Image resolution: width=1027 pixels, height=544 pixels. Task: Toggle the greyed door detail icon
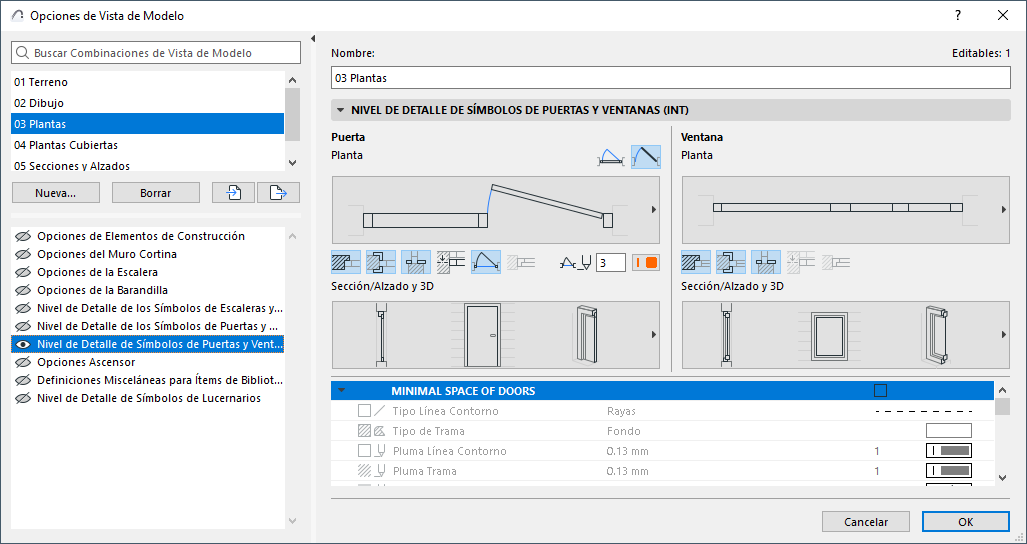pos(521,263)
